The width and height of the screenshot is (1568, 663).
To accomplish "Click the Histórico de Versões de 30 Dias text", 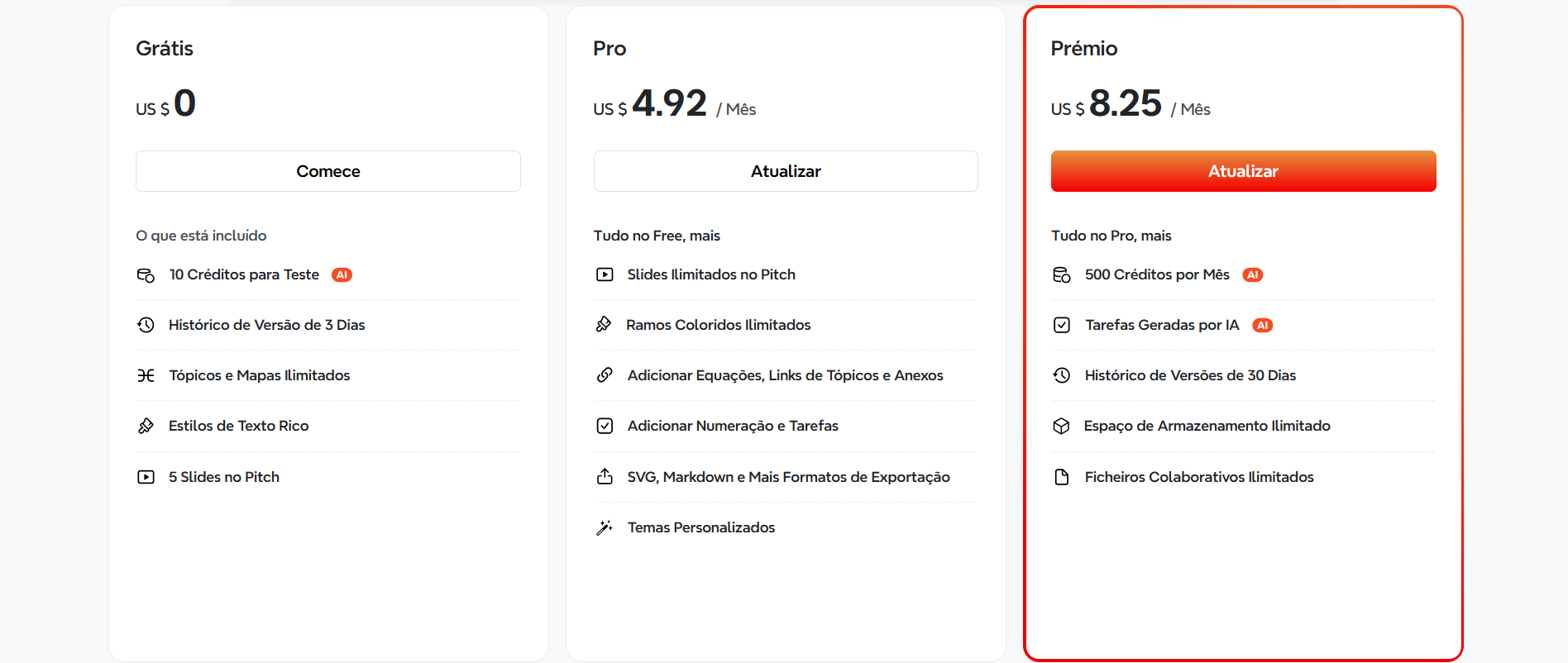I will pos(1189,375).
